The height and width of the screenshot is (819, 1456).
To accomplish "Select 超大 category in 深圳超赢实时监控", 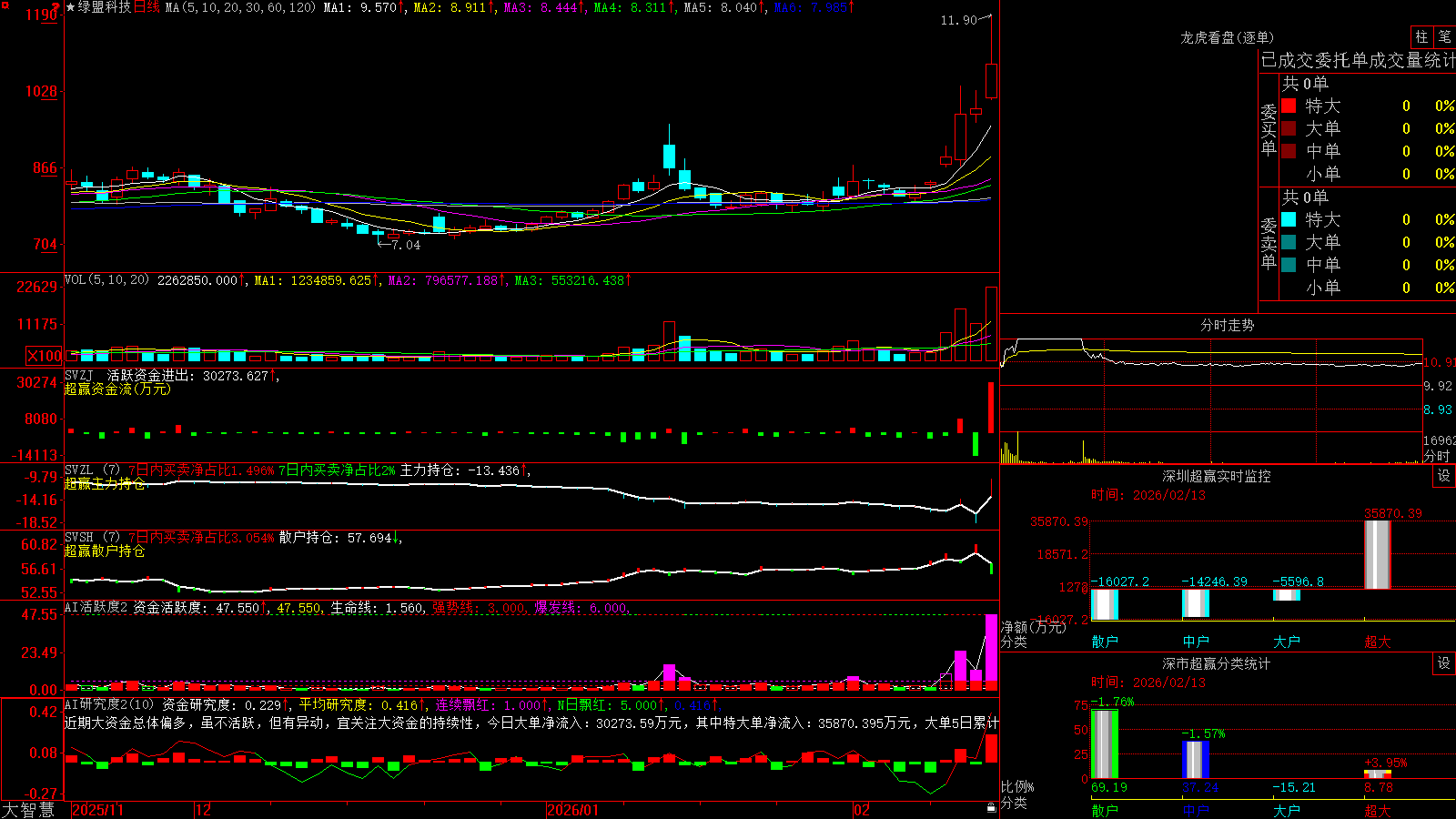I will point(1378,642).
